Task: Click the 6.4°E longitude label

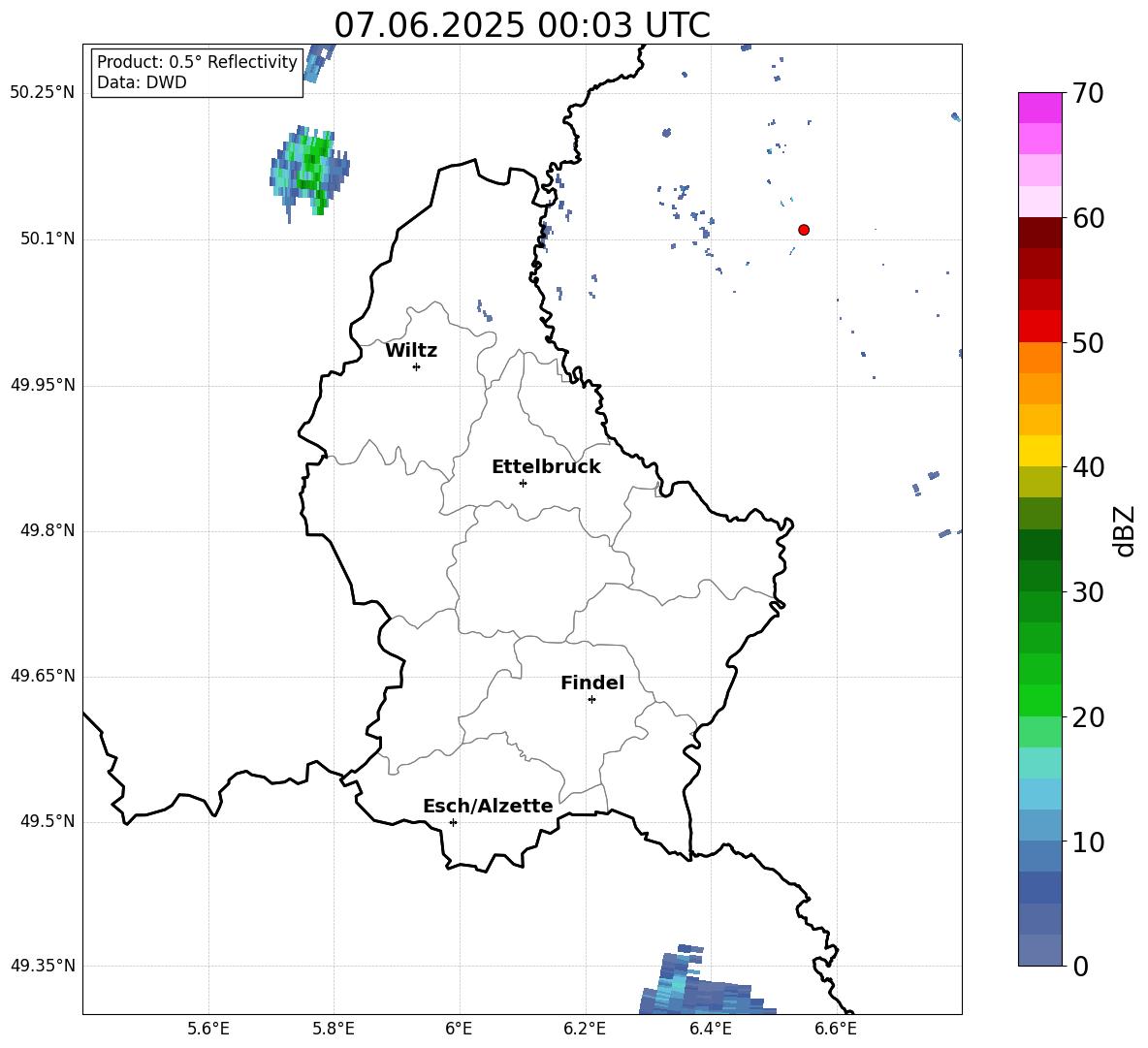Action: pyautogui.click(x=710, y=1029)
